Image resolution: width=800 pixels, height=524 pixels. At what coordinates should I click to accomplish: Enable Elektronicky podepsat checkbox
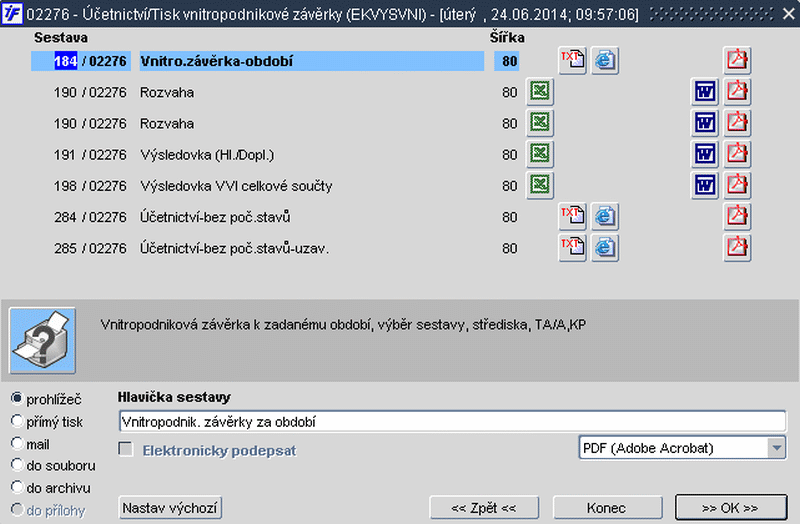pos(126,450)
